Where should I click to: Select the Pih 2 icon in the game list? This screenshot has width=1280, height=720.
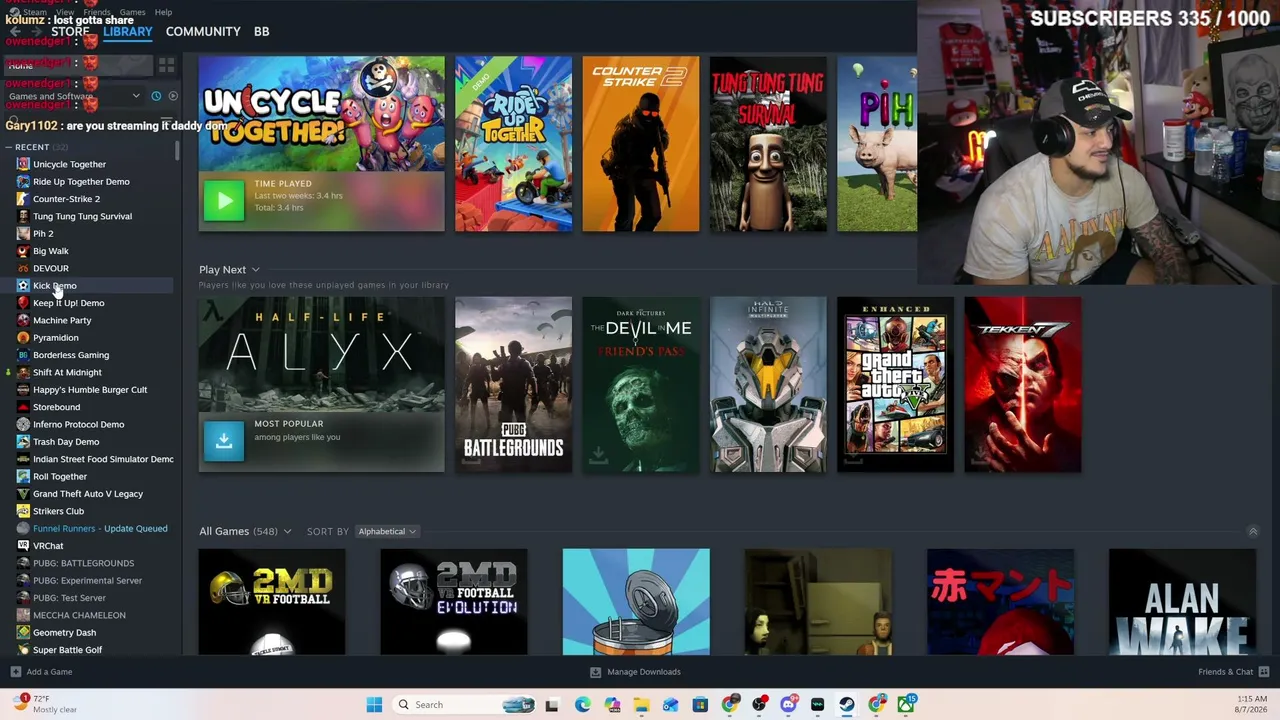tap(23, 233)
